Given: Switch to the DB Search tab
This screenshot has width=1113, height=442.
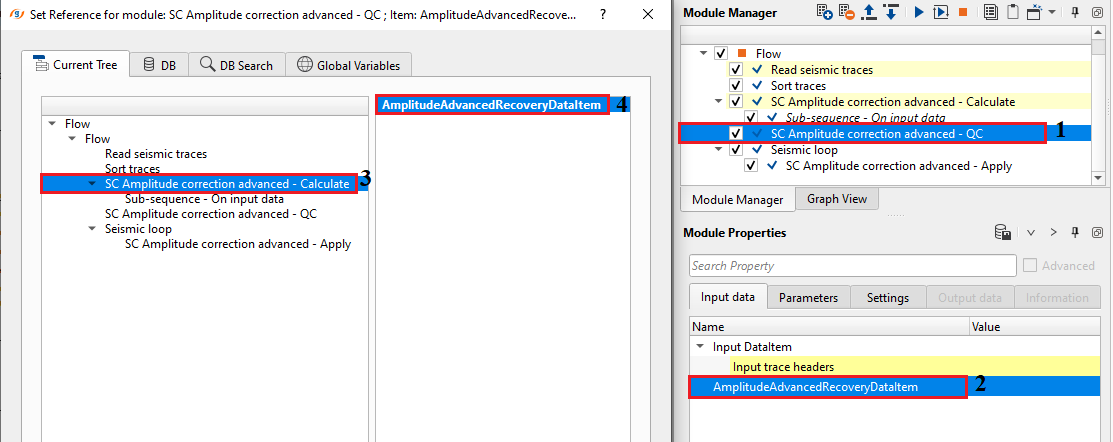Looking at the screenshot, I should pos(237,65).
